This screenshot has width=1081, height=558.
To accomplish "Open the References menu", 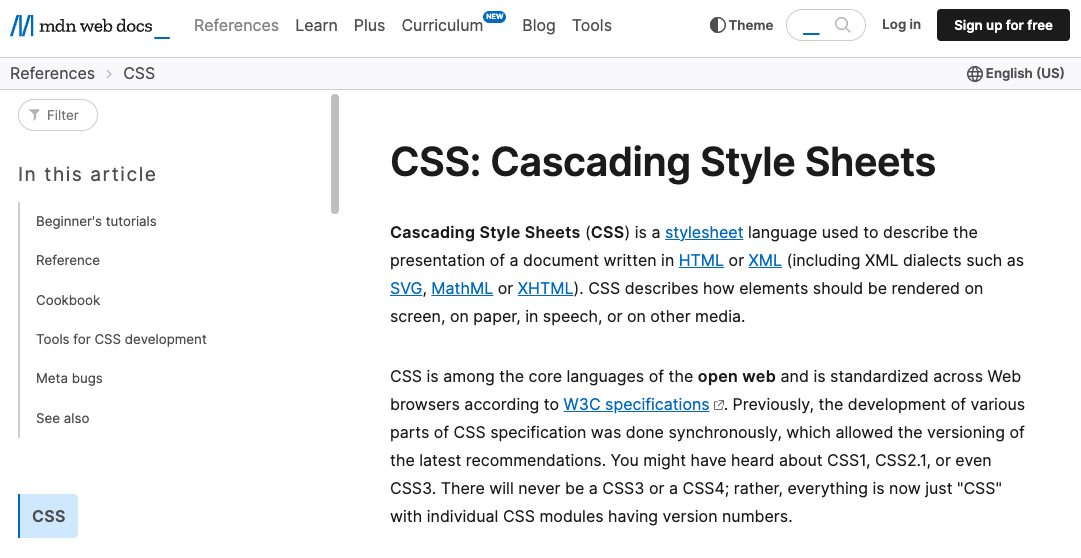I will coord(236,25).
